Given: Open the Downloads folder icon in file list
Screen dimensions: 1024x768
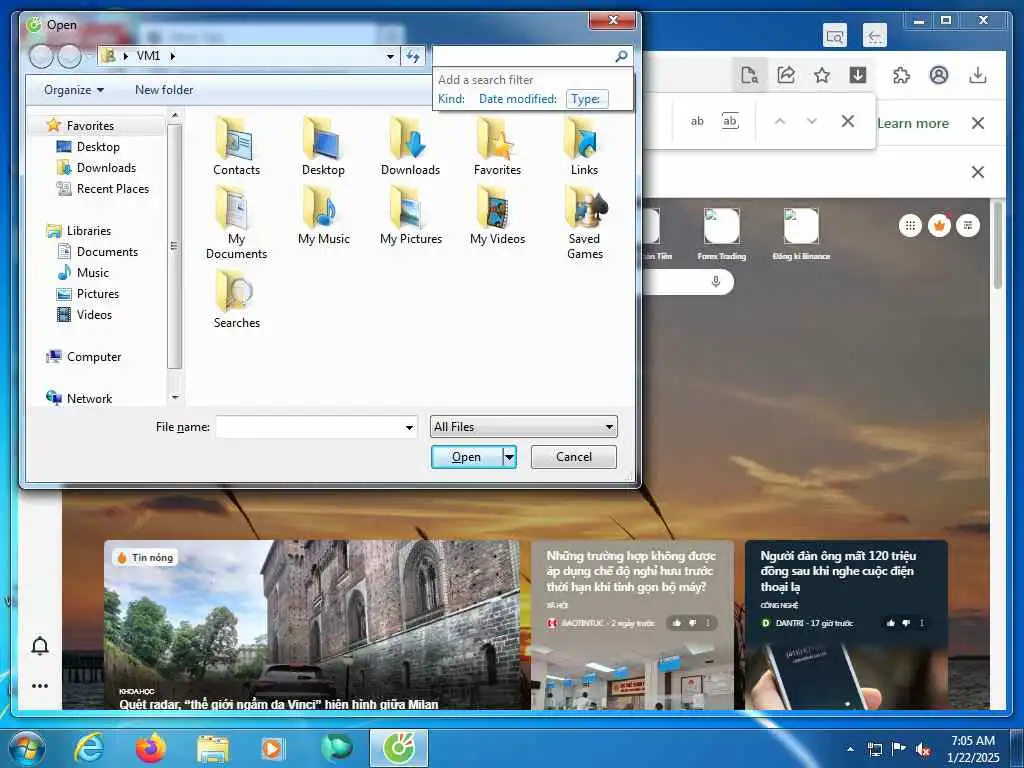Looking at the screenshot, I should click(x=410, y=146).
